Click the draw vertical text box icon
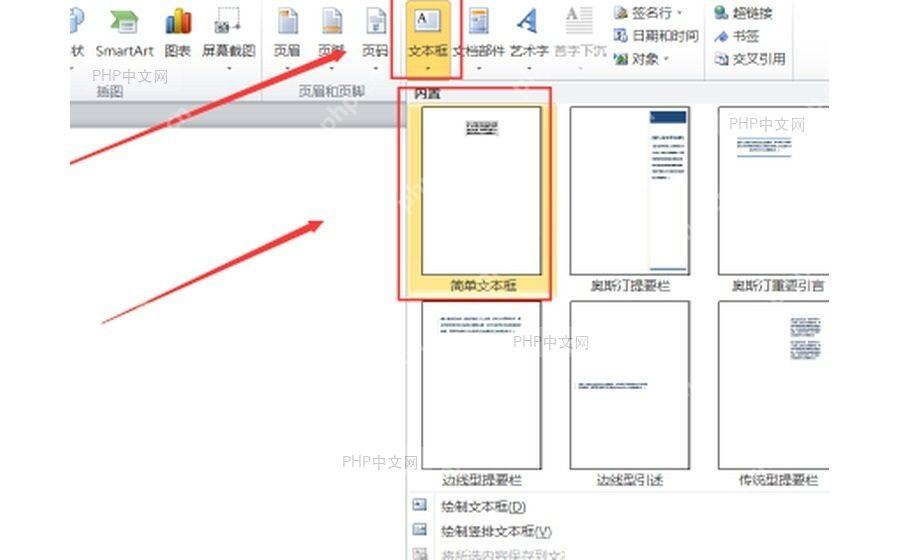This screenshot has height=560, width=900. click(x=420, y=530)
